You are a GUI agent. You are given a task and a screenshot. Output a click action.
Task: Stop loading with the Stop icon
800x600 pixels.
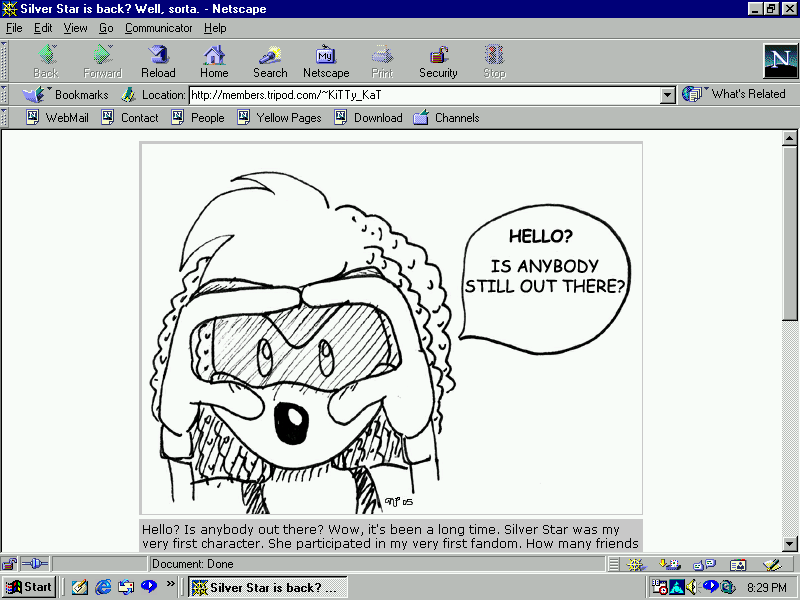[494, 61]
